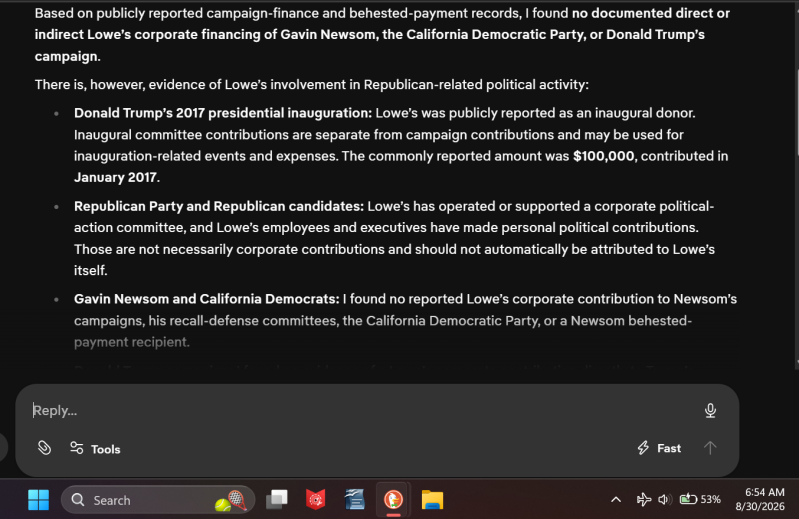This screenshot has height=519, width=799.
Task: Open the DuckDuckGo browser taskbar icon
Action: click(393, 500)
